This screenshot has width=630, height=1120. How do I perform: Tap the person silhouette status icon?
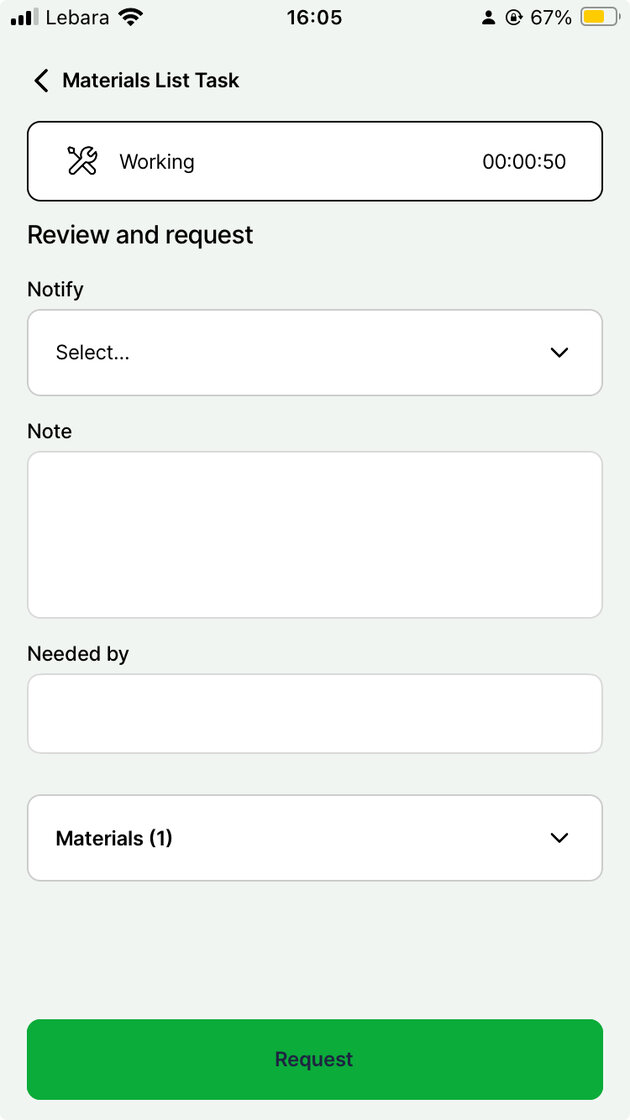[x=488, y=17]
